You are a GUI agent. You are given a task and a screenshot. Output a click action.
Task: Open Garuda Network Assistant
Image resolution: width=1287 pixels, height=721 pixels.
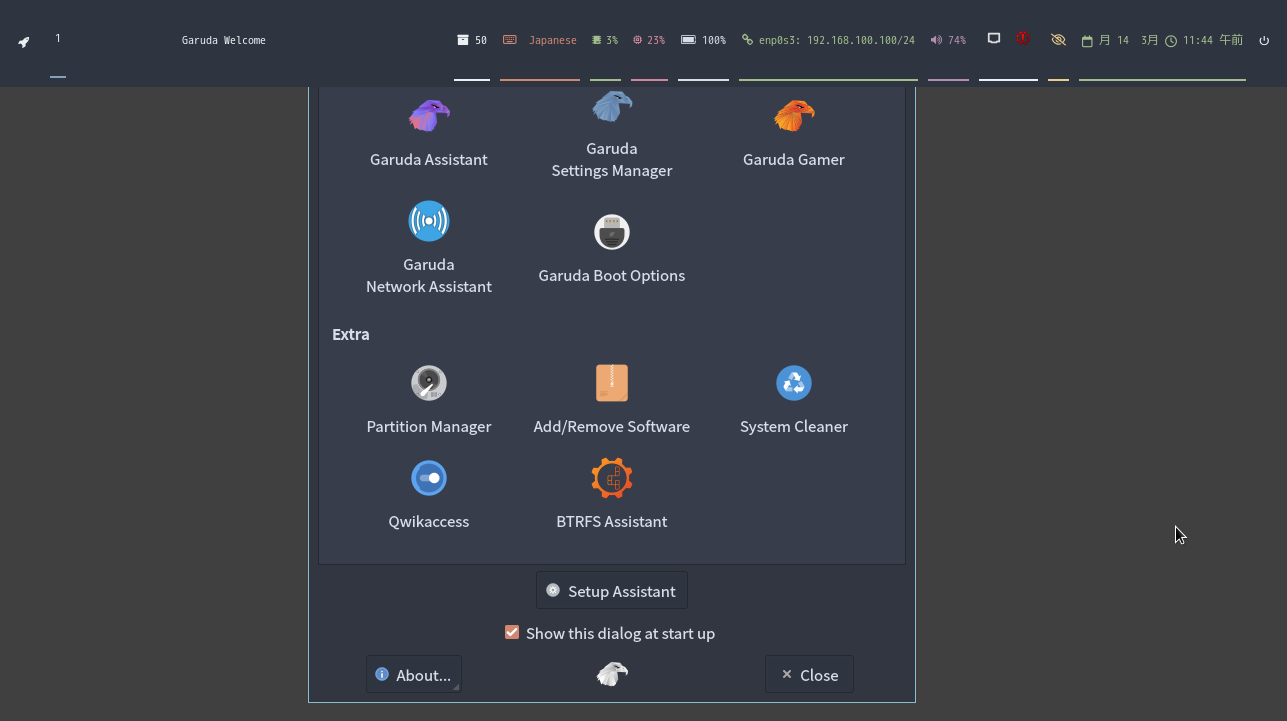[x=428, y=247]
